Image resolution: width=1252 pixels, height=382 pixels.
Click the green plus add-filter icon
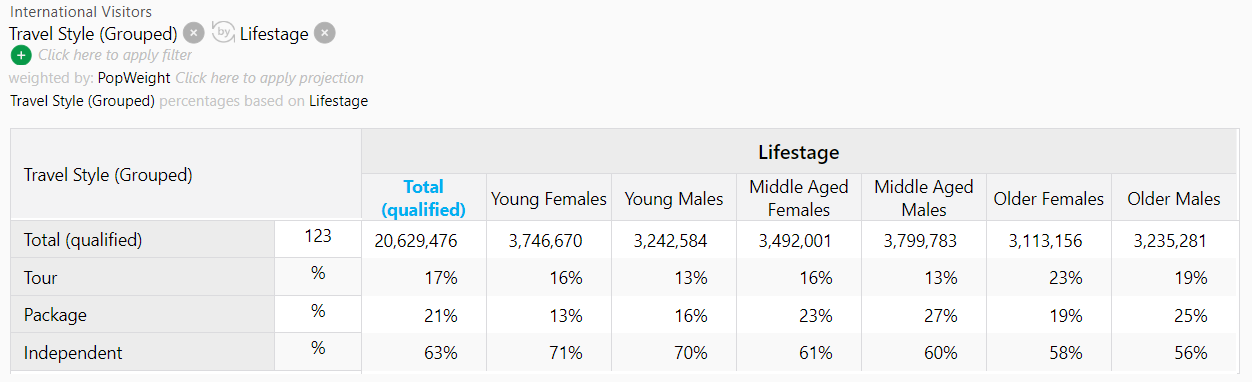click(x=21, y=55)
